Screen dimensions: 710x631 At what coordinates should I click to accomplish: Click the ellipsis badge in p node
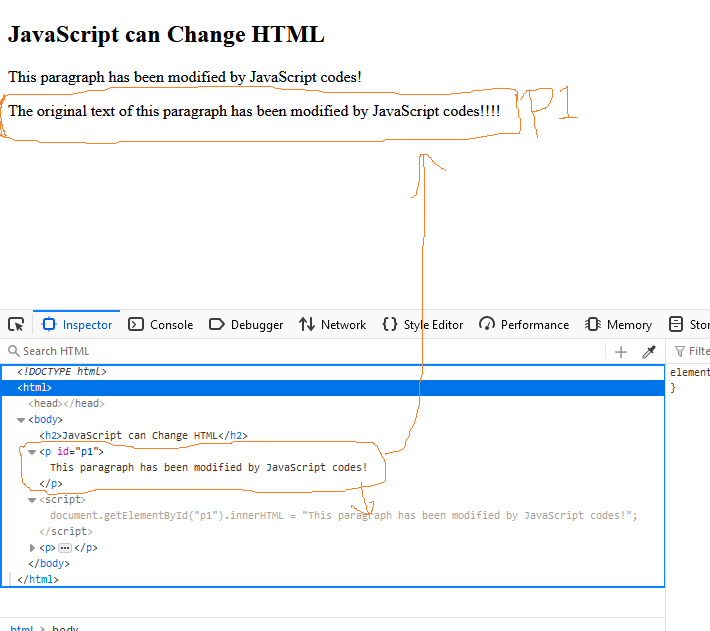pos(65,548)
